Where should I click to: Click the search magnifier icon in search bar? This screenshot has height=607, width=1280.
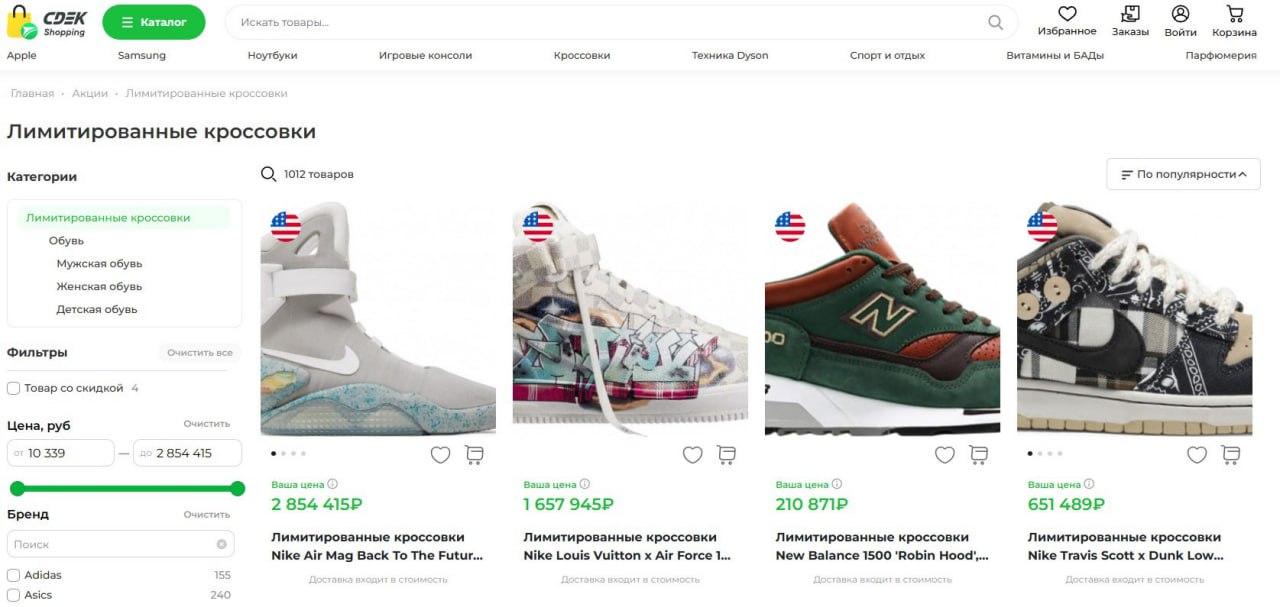tap(995, 22)
